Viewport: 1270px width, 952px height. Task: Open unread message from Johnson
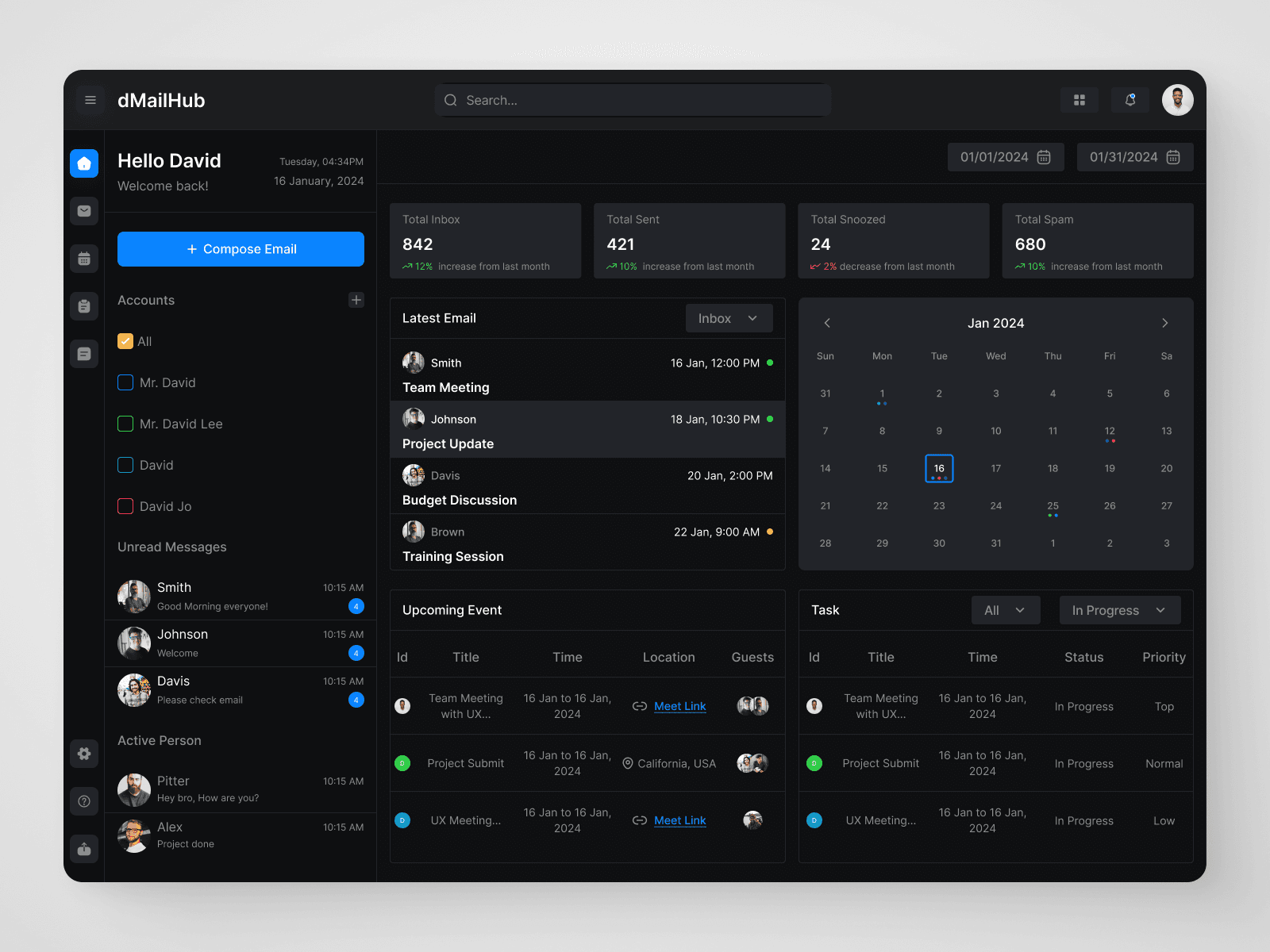click(241, 643)
